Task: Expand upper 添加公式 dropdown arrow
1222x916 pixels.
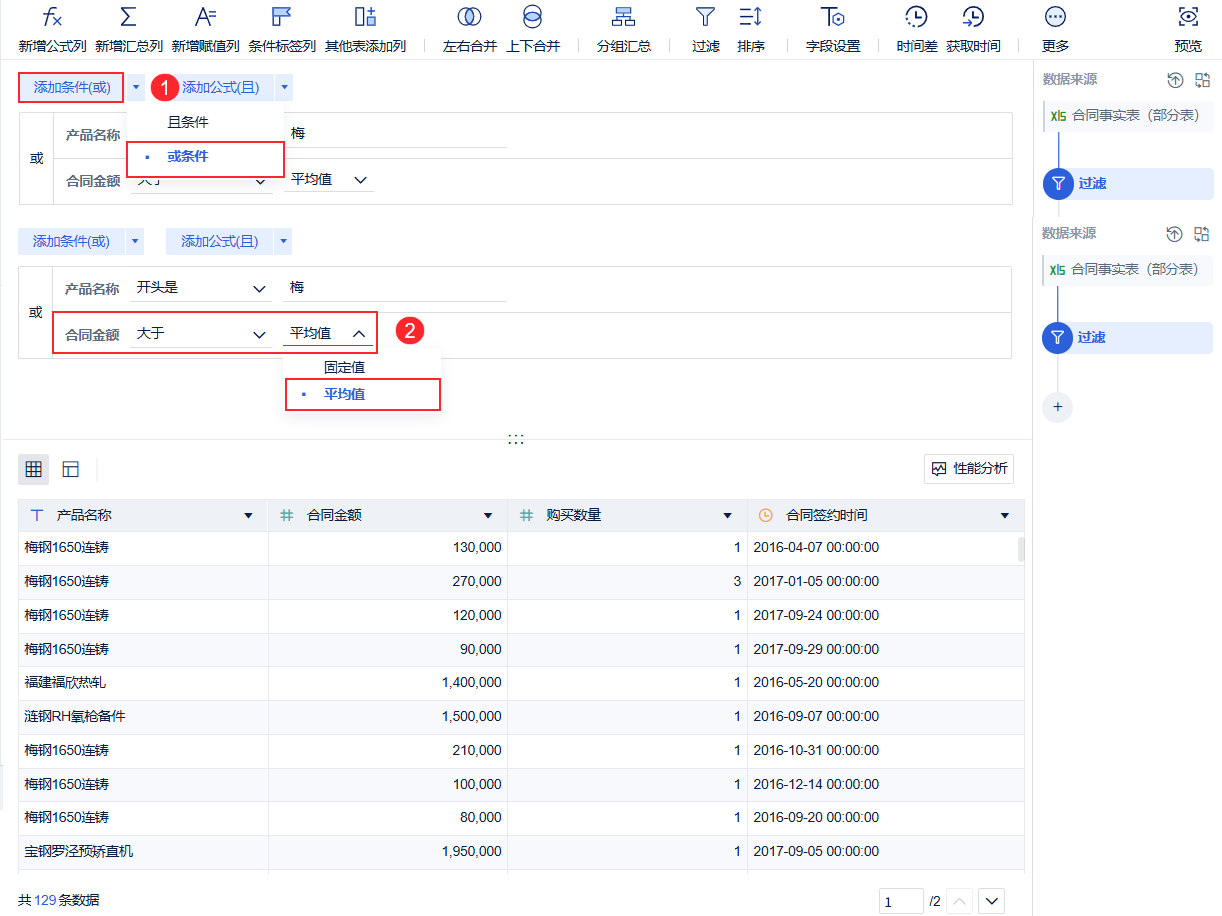Action: tap(284, 88)
